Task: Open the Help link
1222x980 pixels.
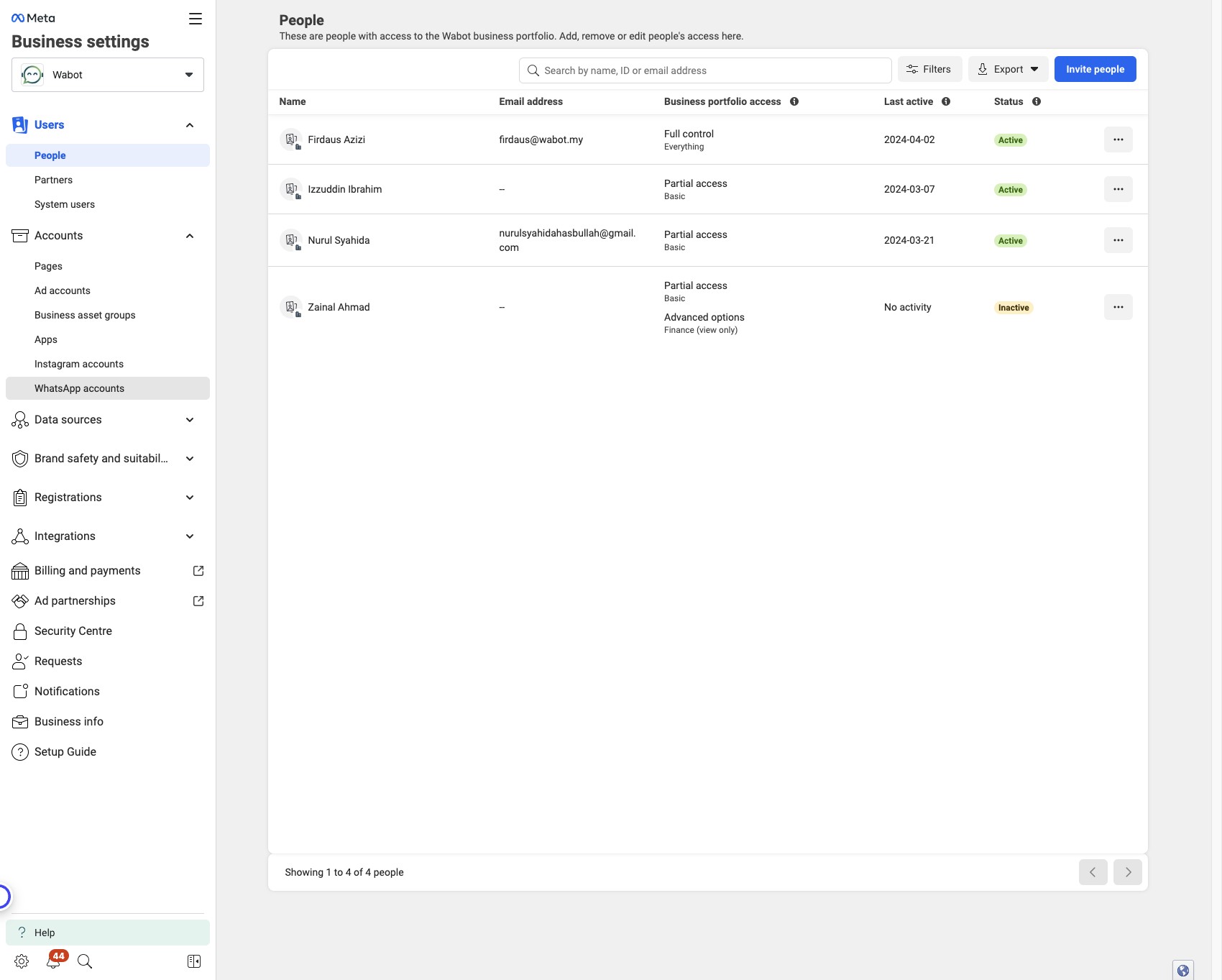Action: pos(108,933)
